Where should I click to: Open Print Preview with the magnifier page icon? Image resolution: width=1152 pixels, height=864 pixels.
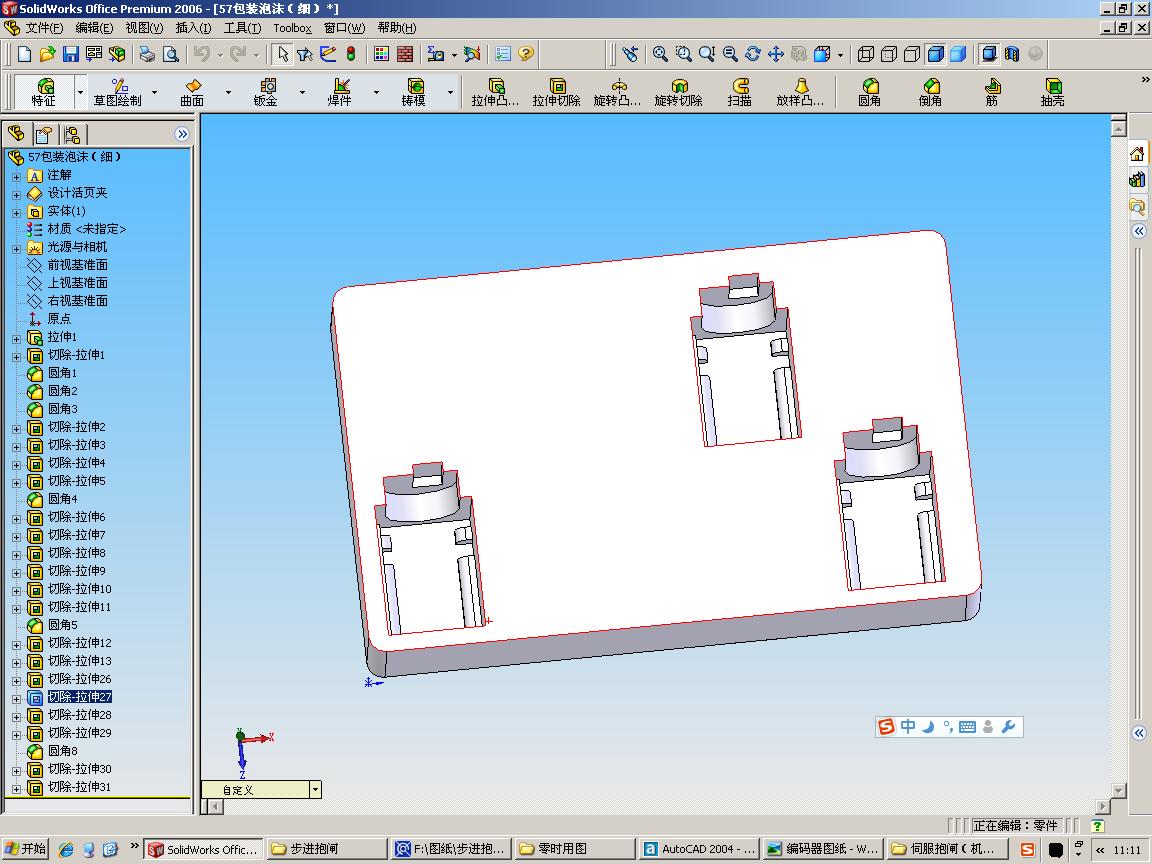(170, 54)
